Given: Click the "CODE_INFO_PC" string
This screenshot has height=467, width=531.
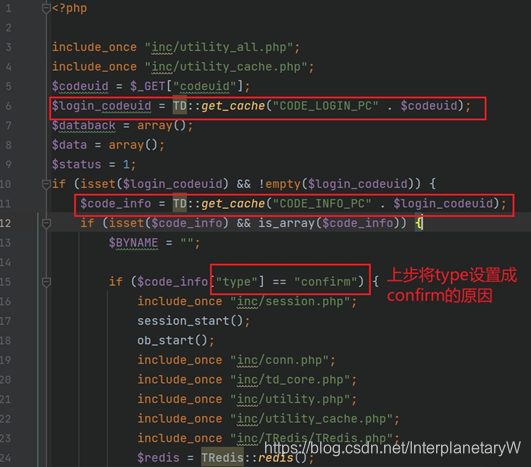Looking at the screenshot, I should [x=322, y=204].
